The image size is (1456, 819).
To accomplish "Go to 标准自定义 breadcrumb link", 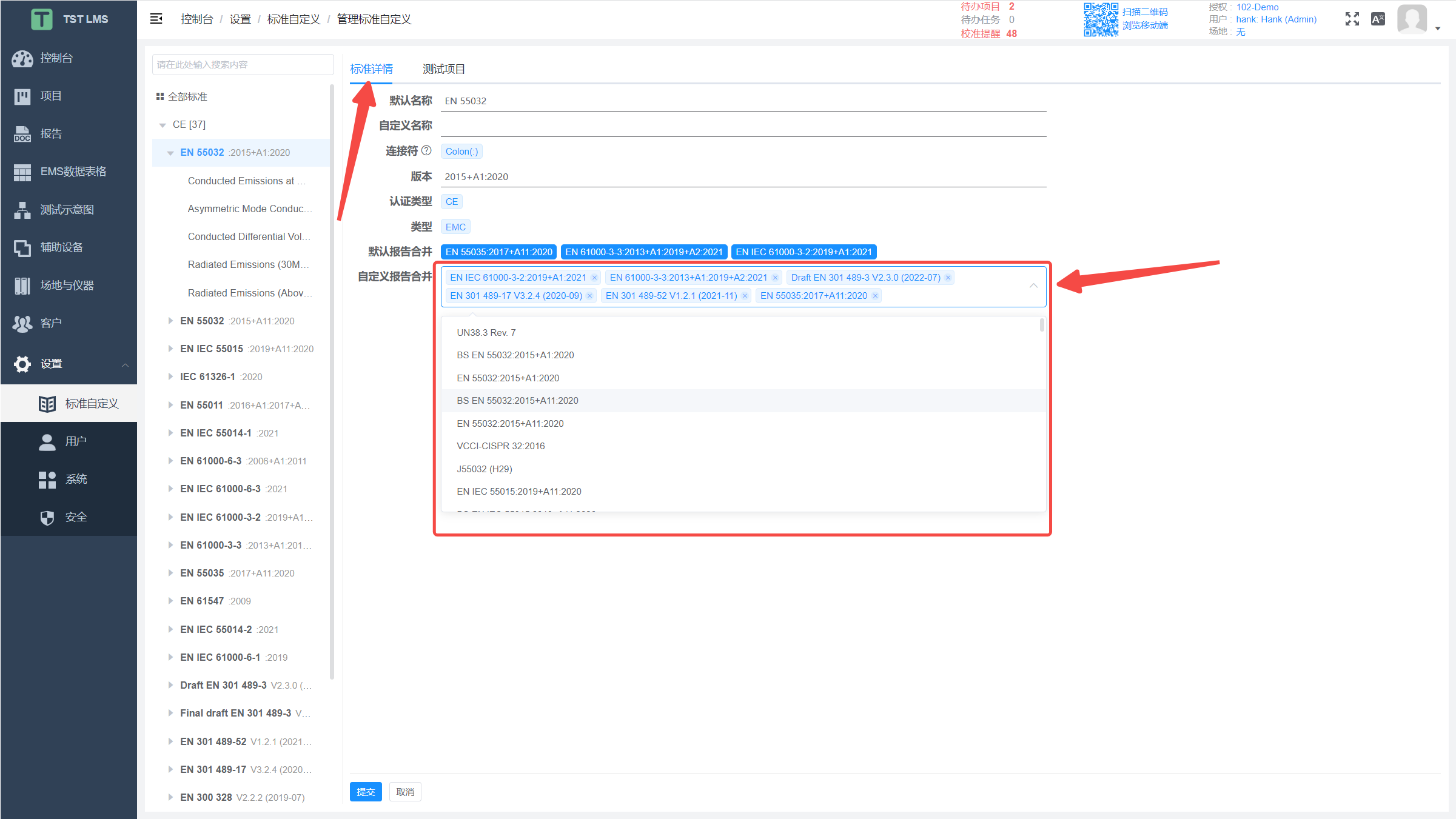I will coord(294,19).
